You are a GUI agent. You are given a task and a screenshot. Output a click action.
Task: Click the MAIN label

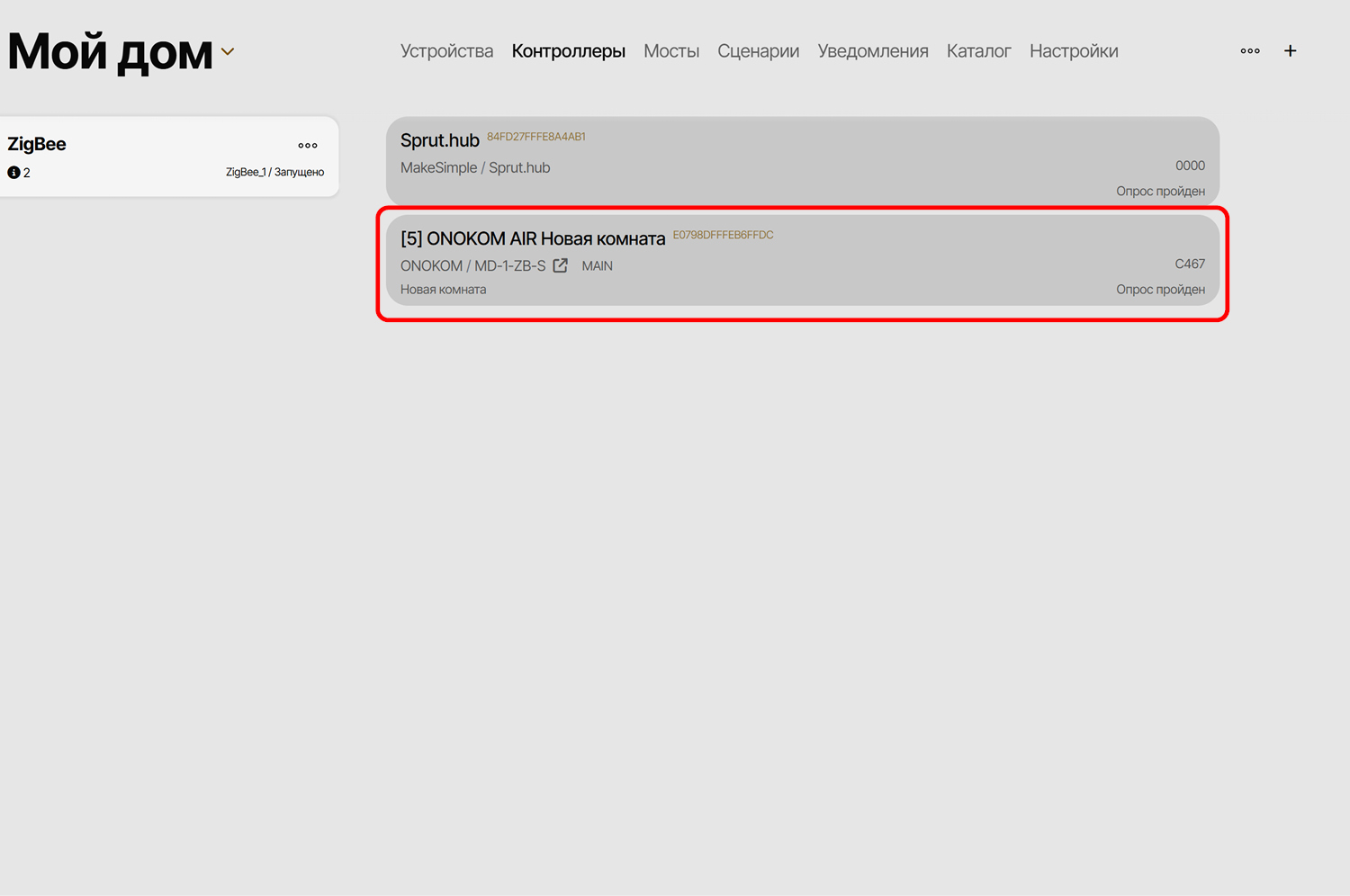[x=598, y=266]
